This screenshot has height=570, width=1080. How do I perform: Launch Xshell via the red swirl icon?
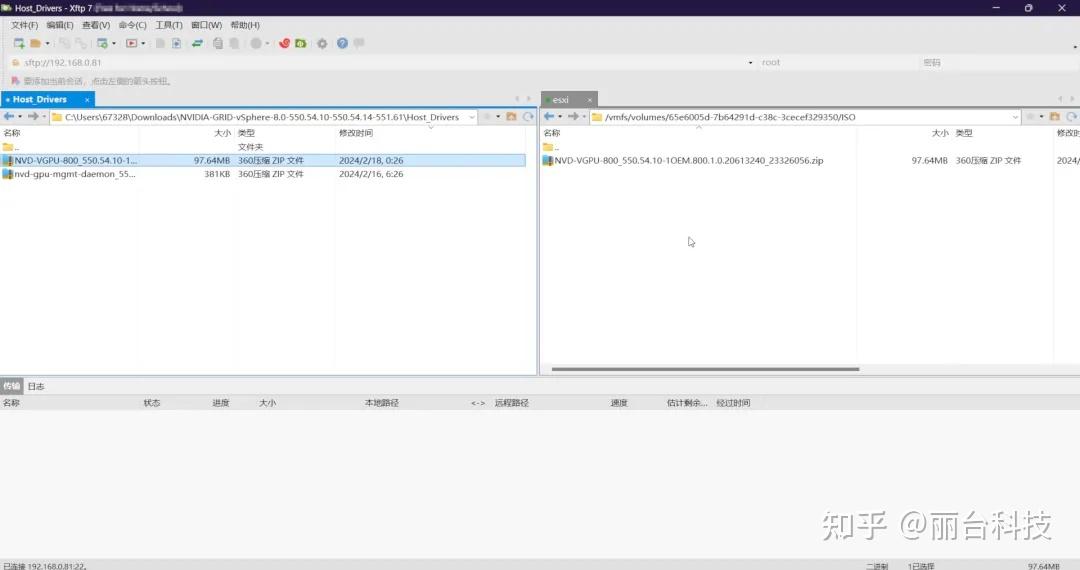pyautogui.click(x=284, y=43)
